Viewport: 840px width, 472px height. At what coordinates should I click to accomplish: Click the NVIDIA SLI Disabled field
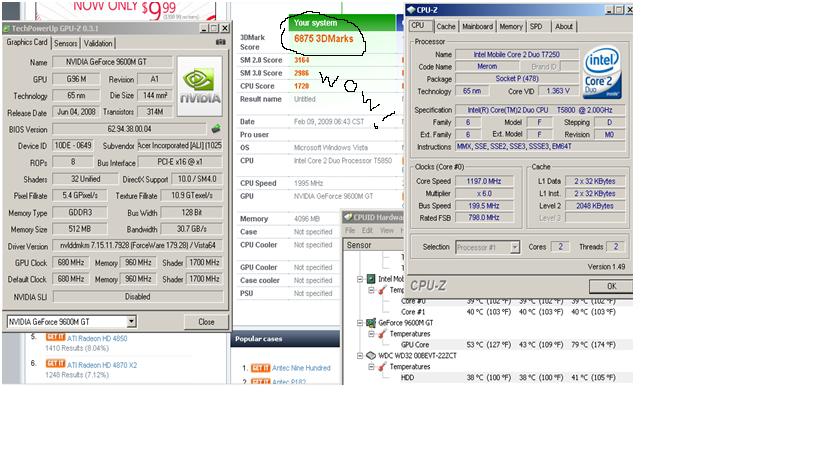pos(138,296)
